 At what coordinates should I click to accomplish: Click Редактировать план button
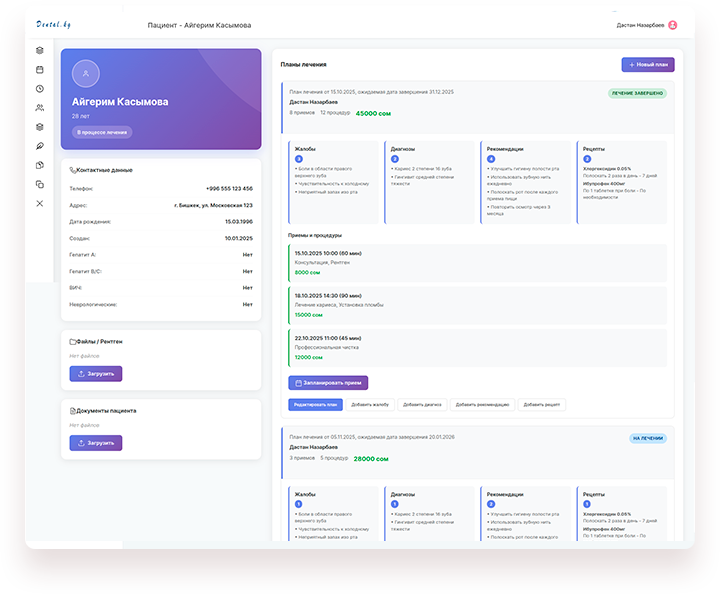pyautogui.click(x=315, y=405)
